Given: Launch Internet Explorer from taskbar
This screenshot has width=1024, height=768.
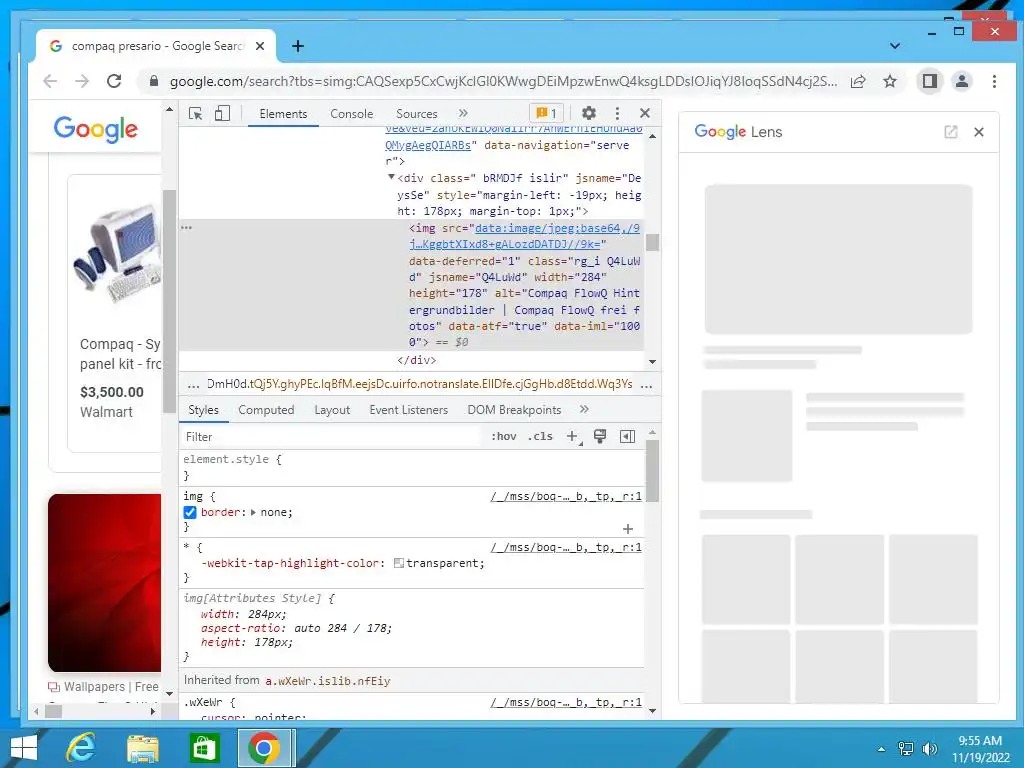Looking at the screenshot, I should tap(80, 748).
